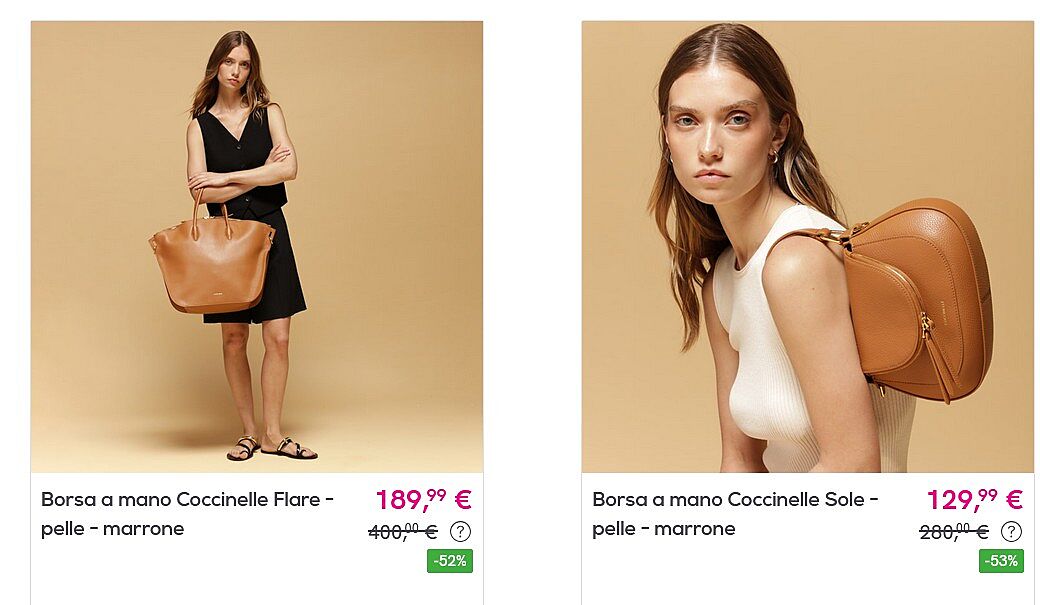
Task: Click the price info question mark for Sole bag
Action: [x=1011, y=531]
